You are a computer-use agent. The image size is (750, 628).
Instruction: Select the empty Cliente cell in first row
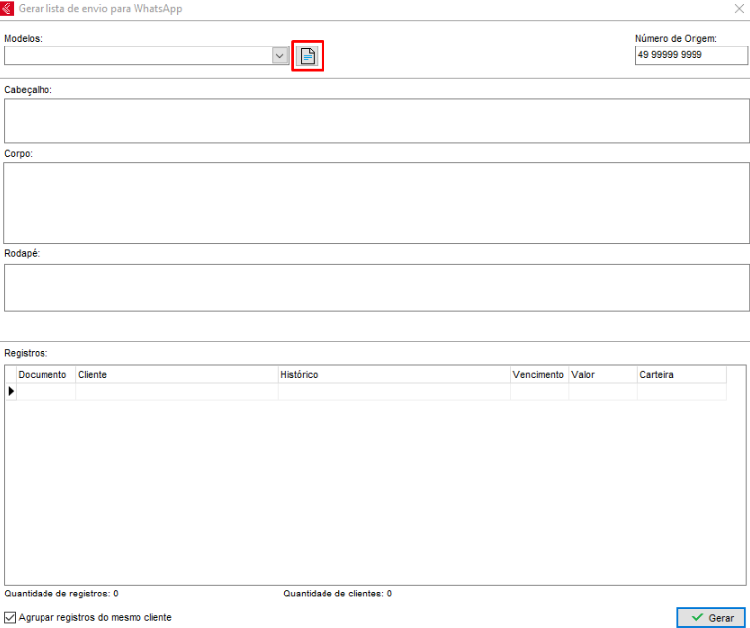pos(176,392)
